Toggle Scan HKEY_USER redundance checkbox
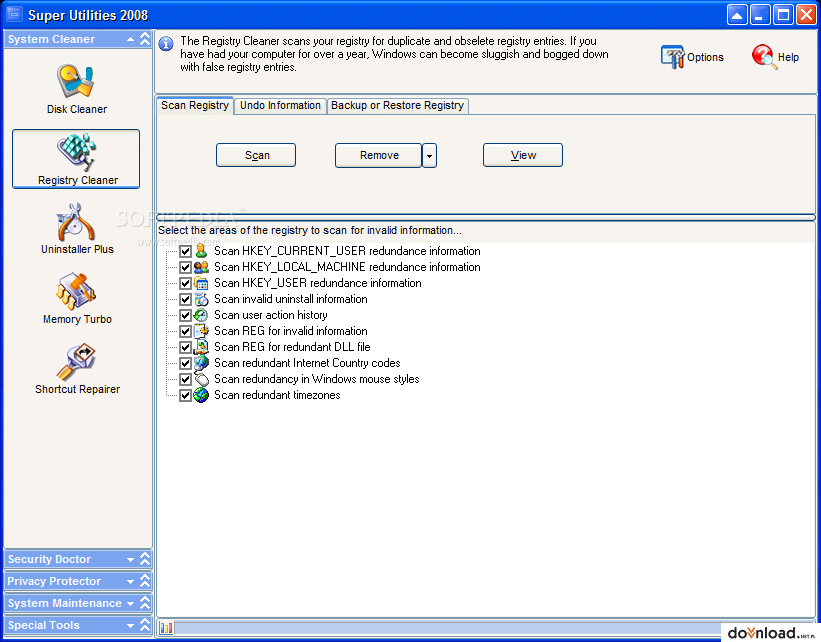821x642 pixels. click(x=185, y=283)
